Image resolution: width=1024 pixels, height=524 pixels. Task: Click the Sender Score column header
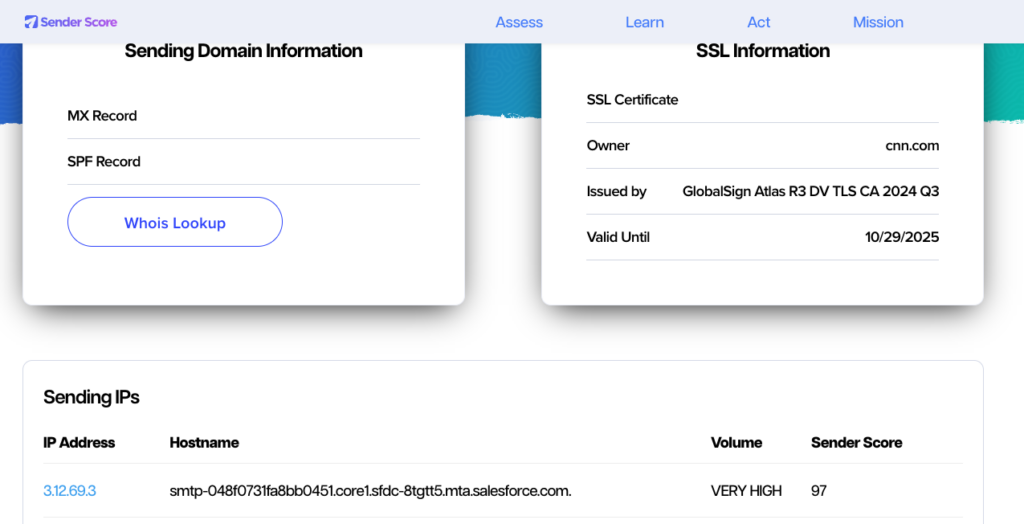point(856,442)
